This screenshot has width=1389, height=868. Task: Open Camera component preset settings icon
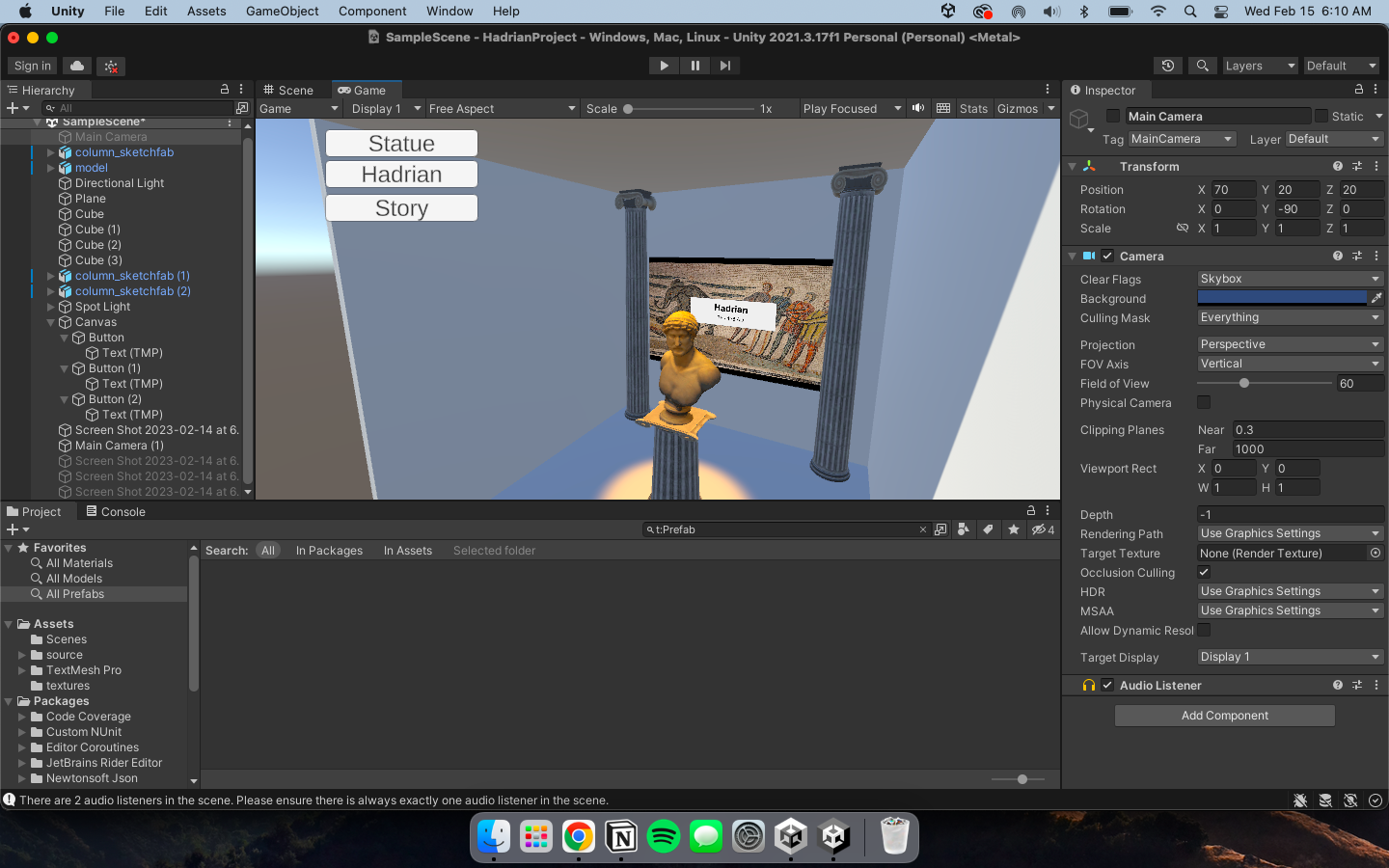click(x=1357, y=256)
